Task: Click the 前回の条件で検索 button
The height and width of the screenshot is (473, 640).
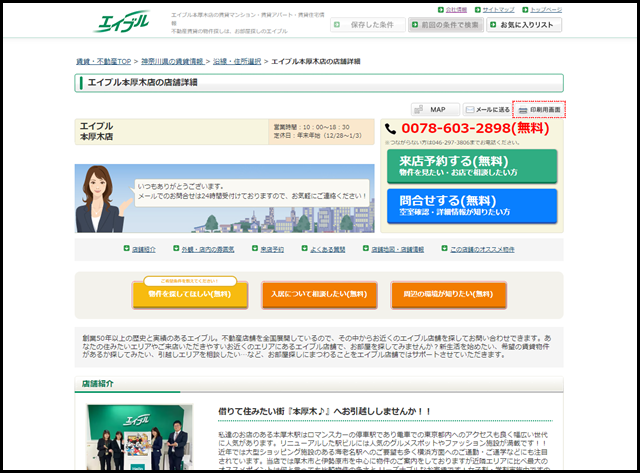Action: 446,25
